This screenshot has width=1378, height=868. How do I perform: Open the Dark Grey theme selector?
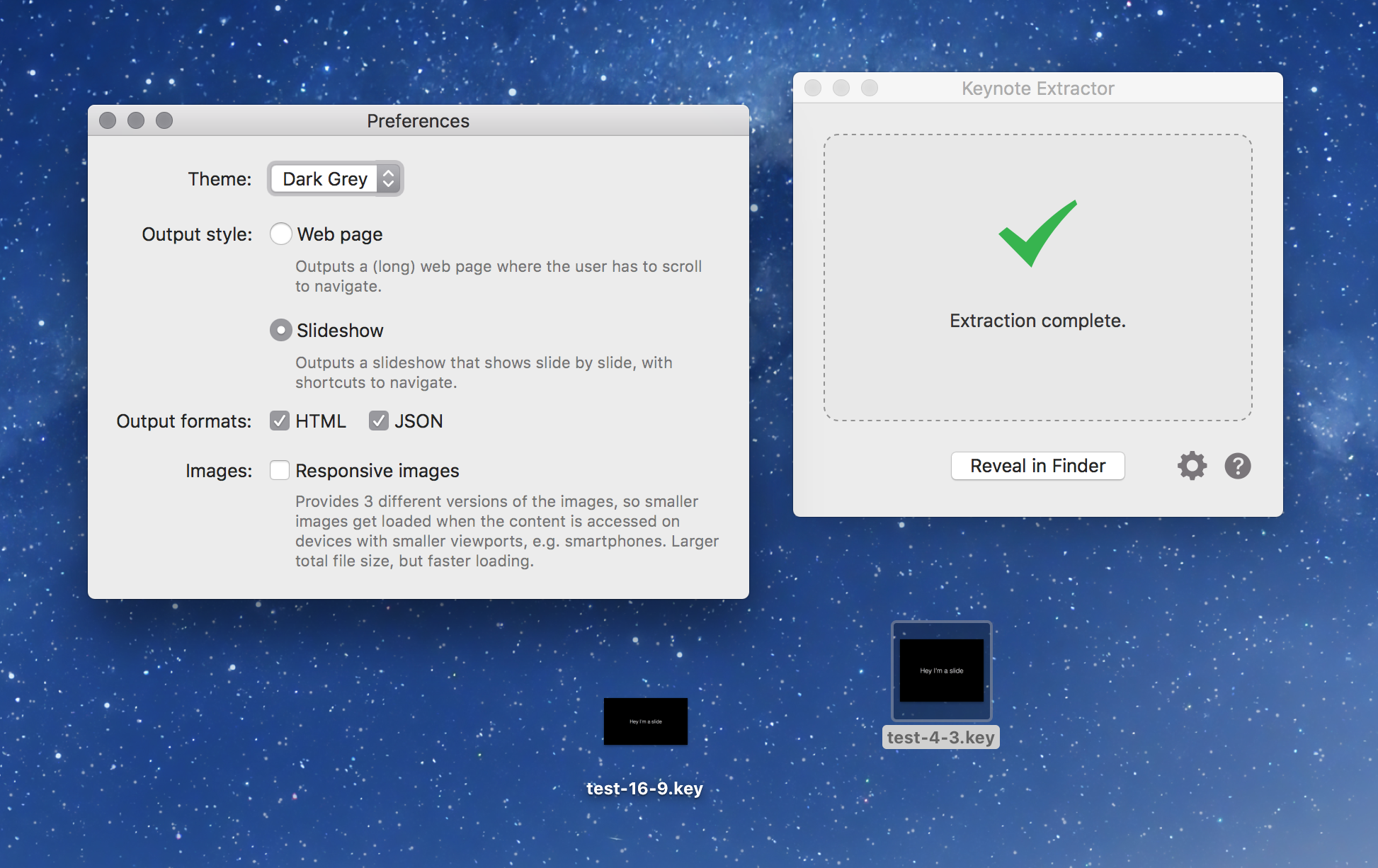(335, 179)
